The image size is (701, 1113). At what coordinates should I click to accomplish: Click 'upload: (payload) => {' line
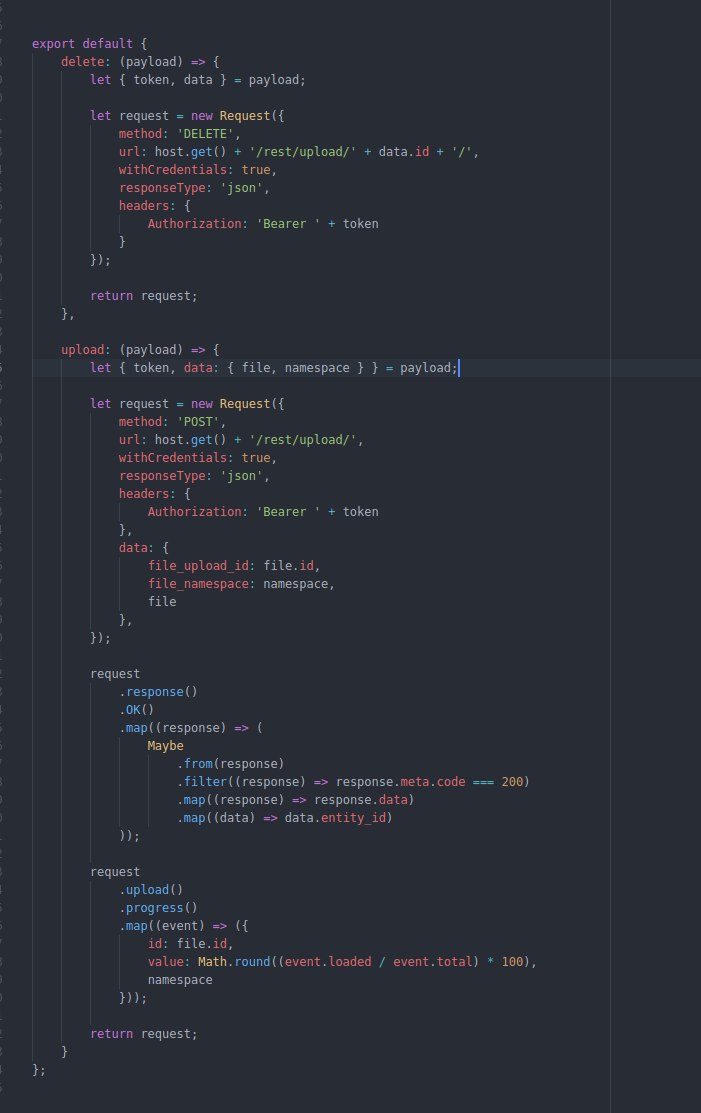tap(140, 350)
